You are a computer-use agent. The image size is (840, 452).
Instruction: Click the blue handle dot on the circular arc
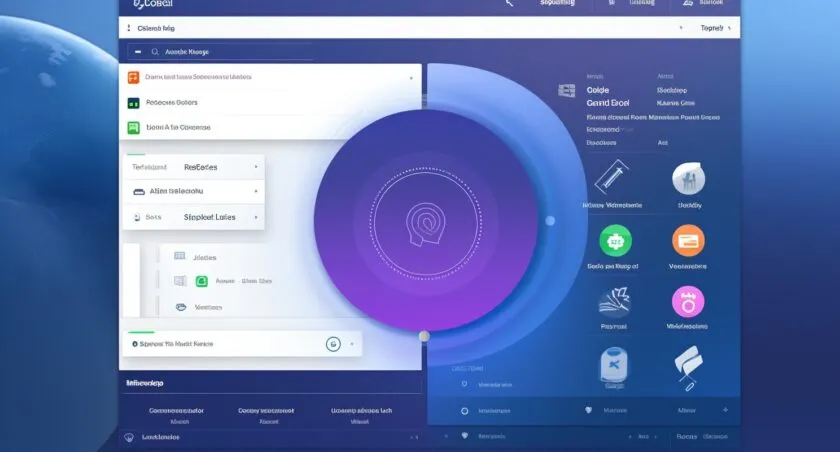point(550,221)
